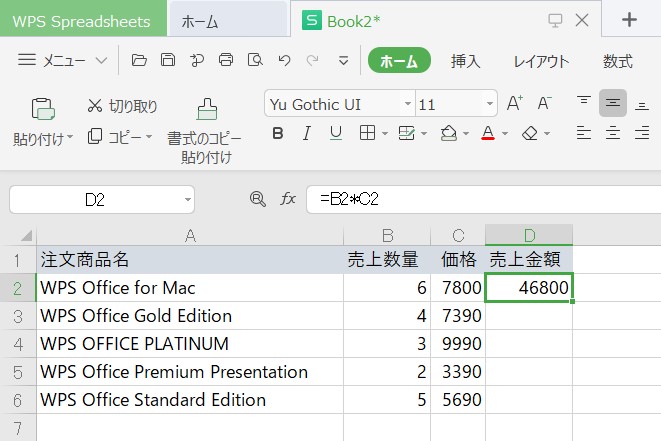Click the borders grid icon
This screenshot has height=441, width=661.
(367, 133)
